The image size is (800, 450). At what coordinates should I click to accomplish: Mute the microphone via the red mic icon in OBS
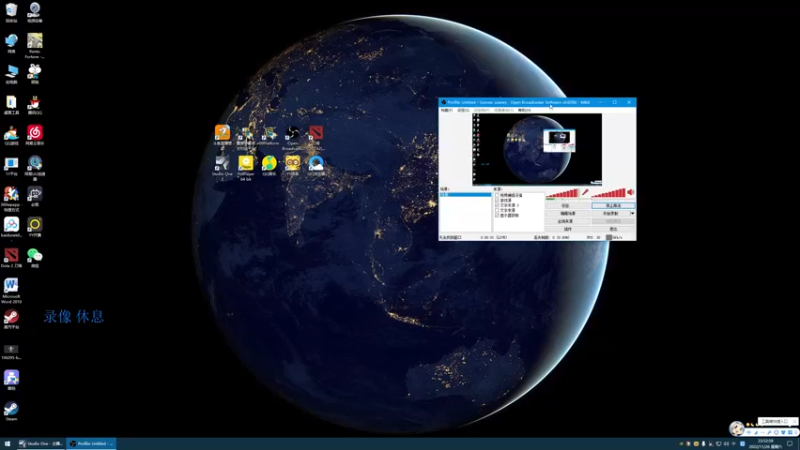[x=585, y=192]
